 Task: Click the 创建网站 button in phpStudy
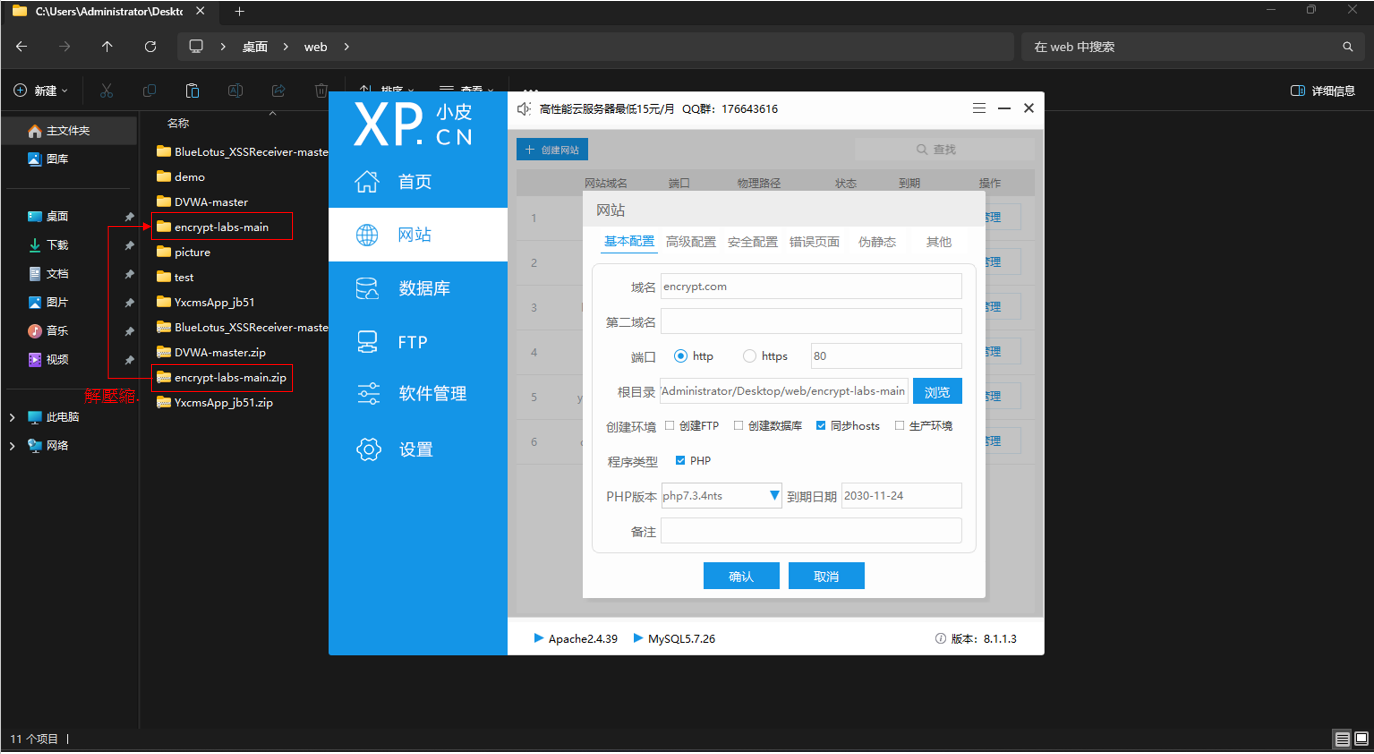[x=552, y=150]
